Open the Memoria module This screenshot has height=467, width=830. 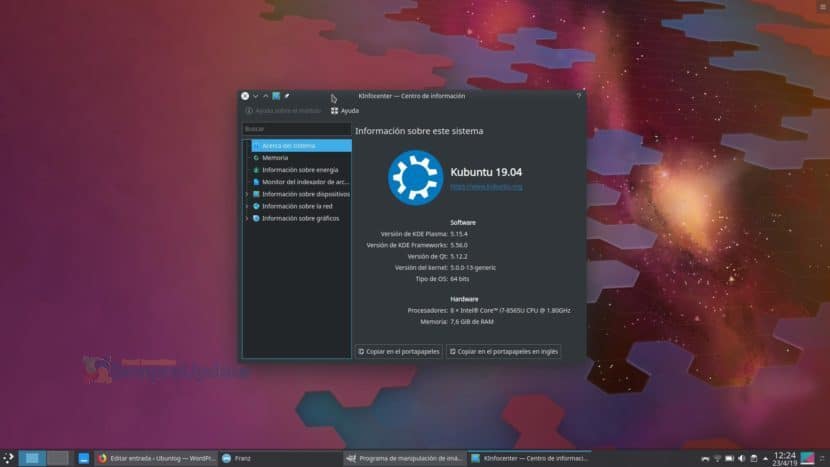[275, 158]
